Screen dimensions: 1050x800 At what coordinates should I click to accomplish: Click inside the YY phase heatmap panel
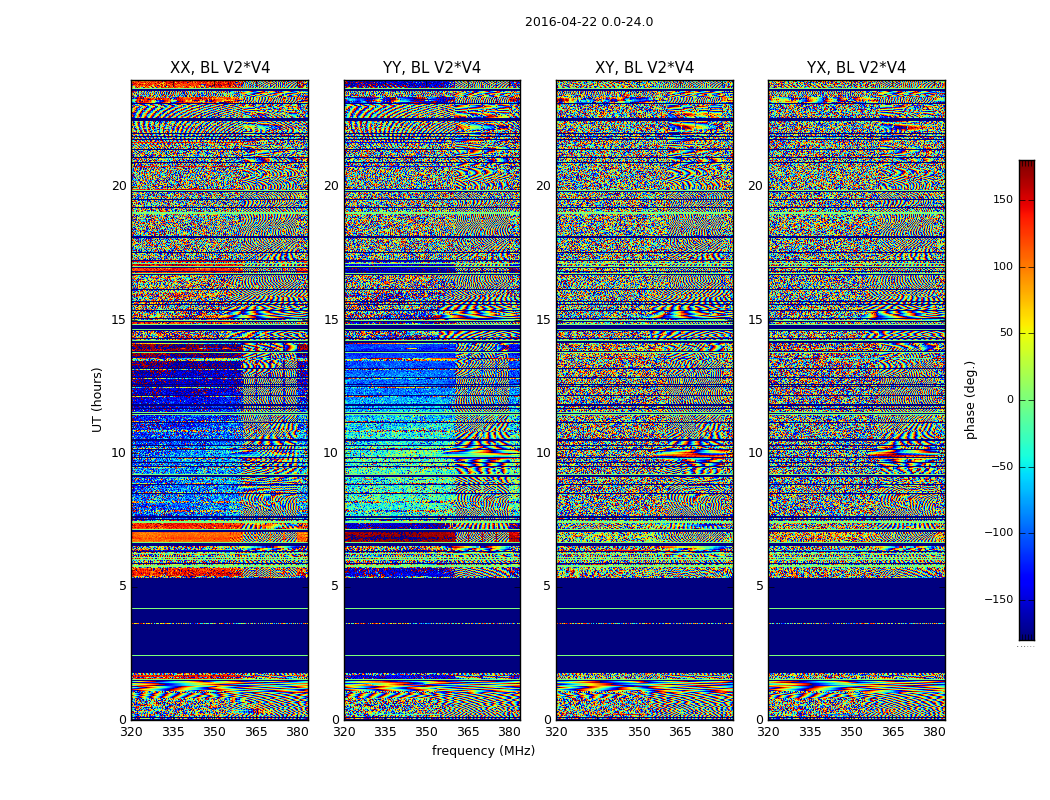click(x=432, y=400)
